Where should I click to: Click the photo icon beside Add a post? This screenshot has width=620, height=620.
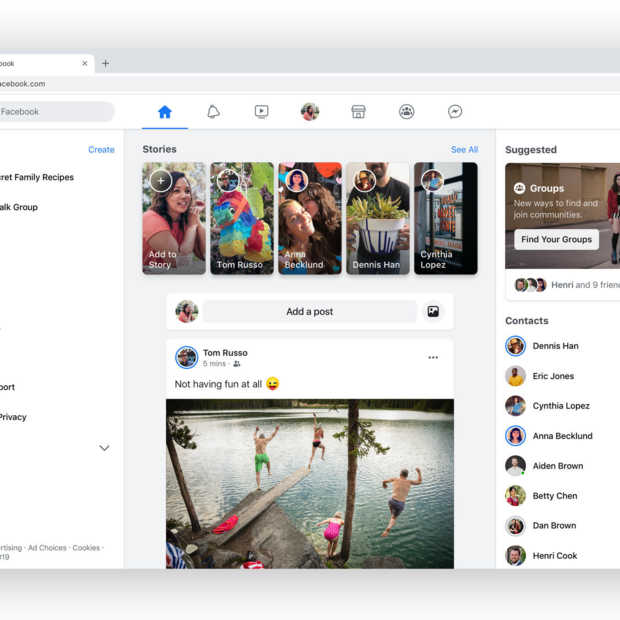click(433, 311)
